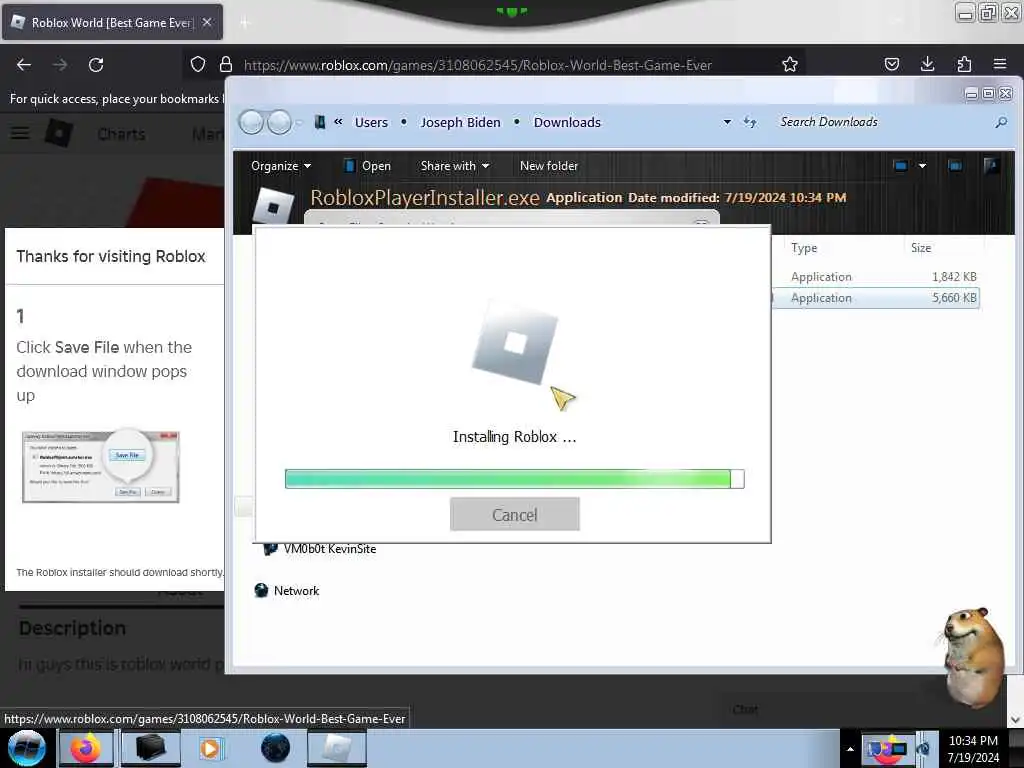Expand the view options dropdown arrow
This screenshot has width=1024, height=768.
(922, 166)
